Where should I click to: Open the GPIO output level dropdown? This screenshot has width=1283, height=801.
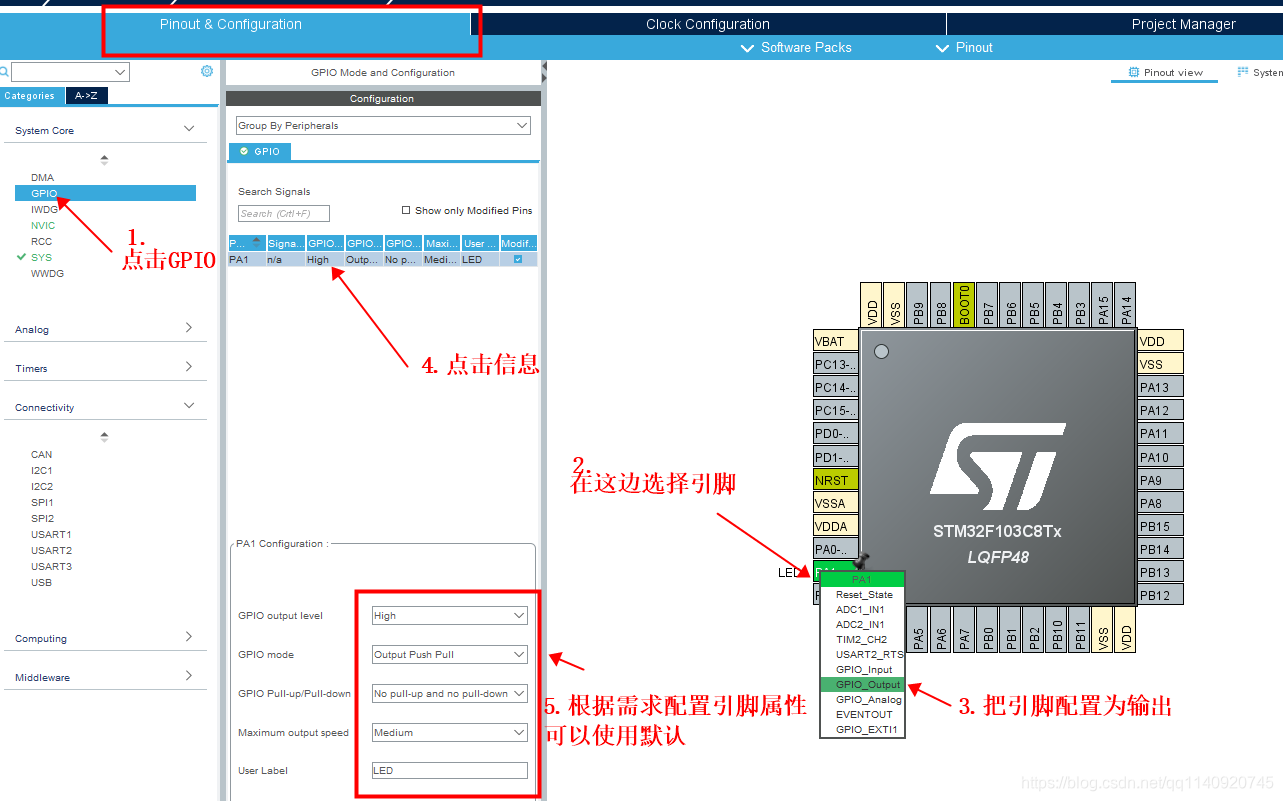coord(449,616)
